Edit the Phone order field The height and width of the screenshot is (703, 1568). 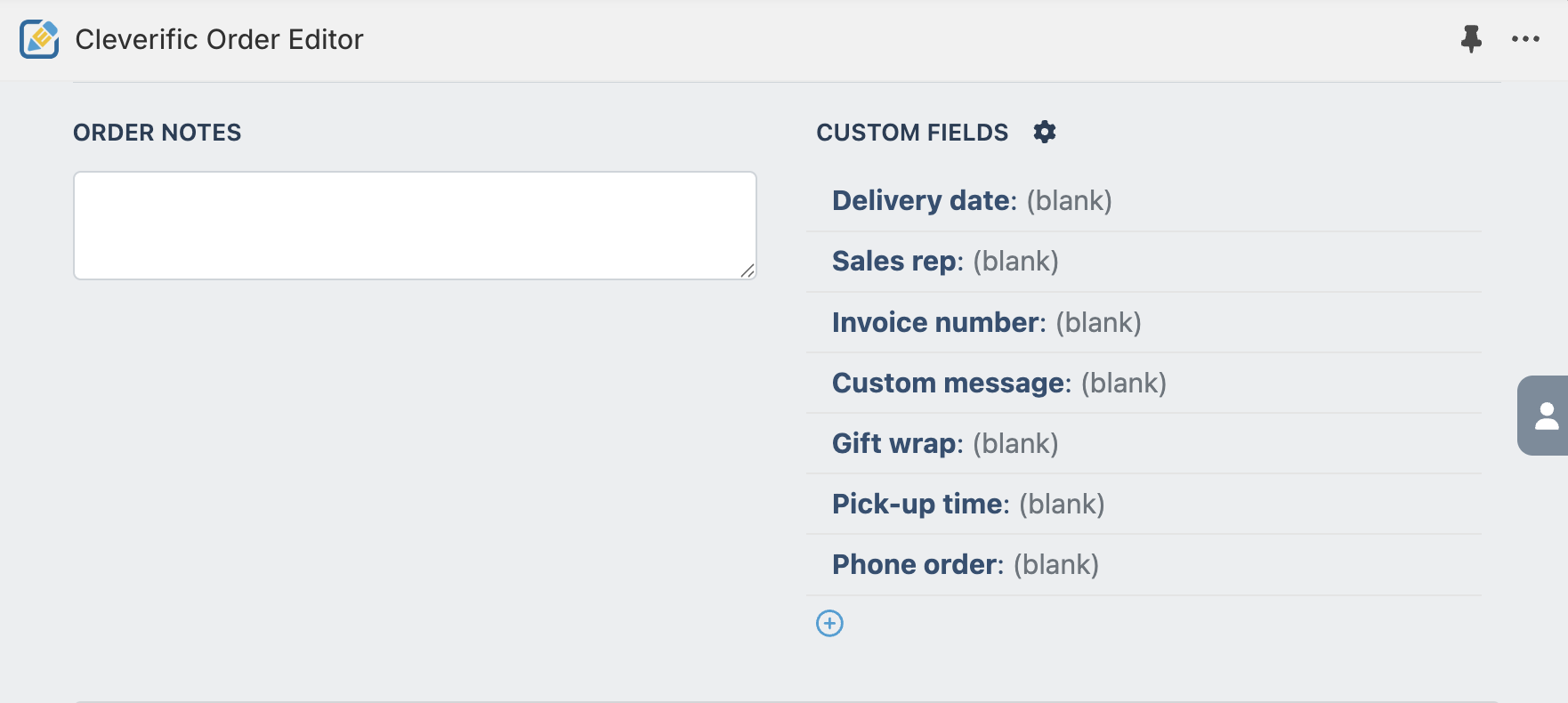(1144, 564)
